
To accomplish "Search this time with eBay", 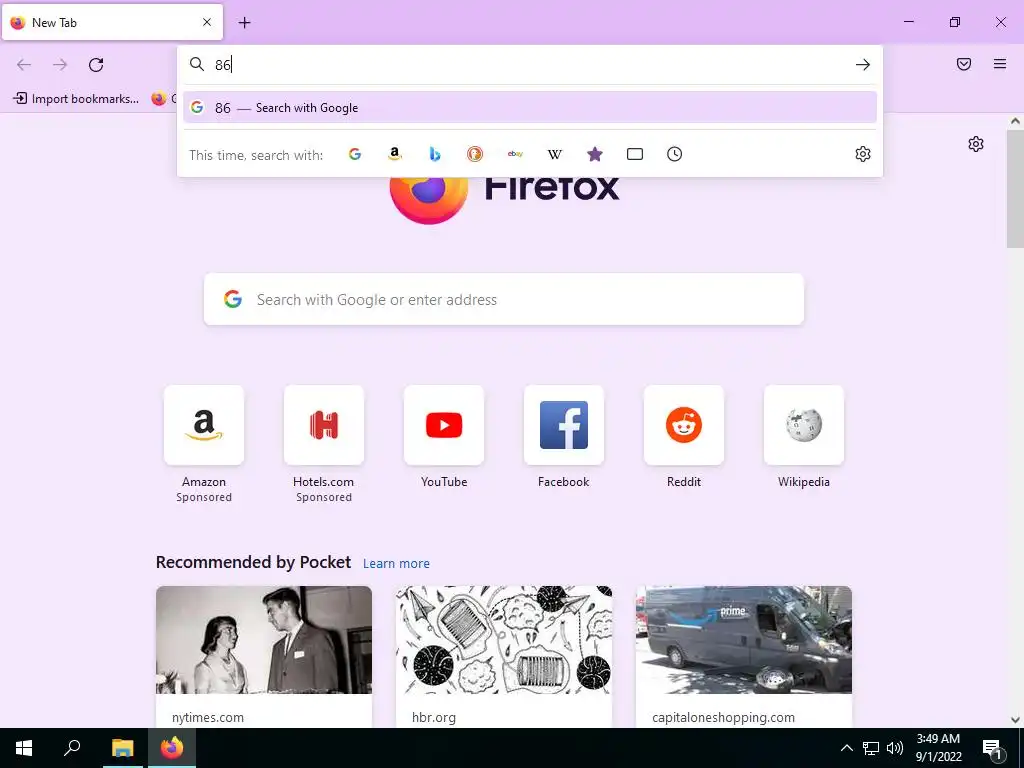I will [515, 154].
